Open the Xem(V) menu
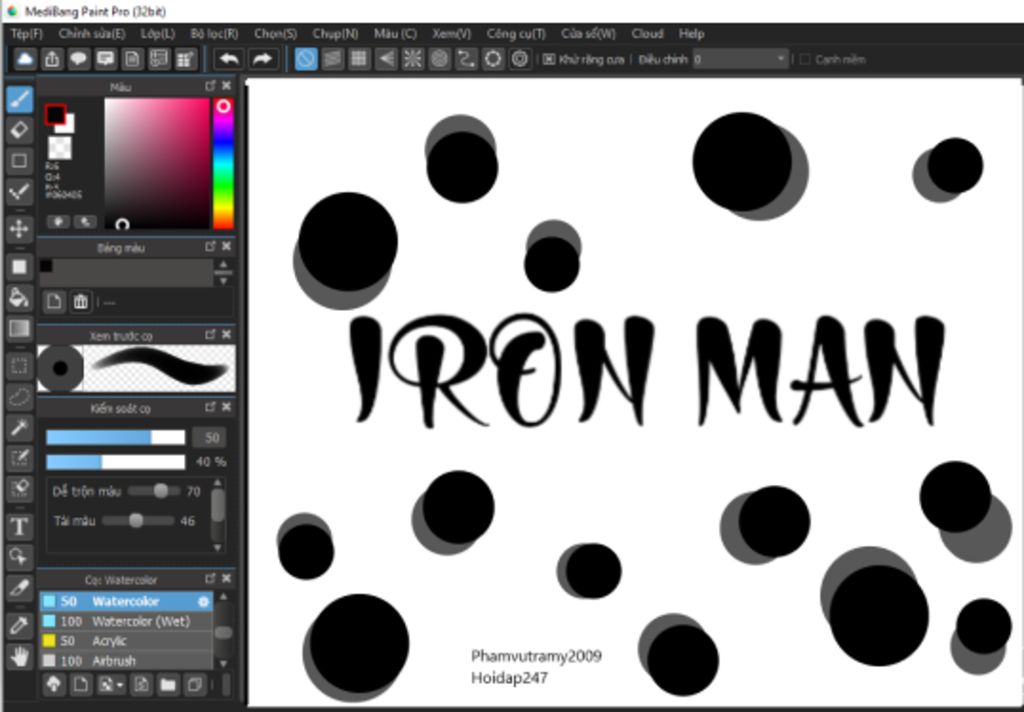Image resolution: width=1024 pixels, height=712 pixels. click(x=451, y=33)
